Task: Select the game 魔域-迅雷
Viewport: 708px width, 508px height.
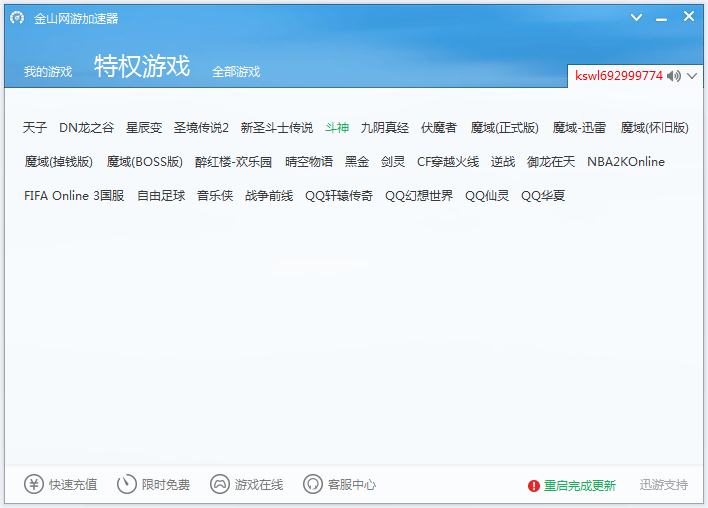Action: click(x=579, y=128)
